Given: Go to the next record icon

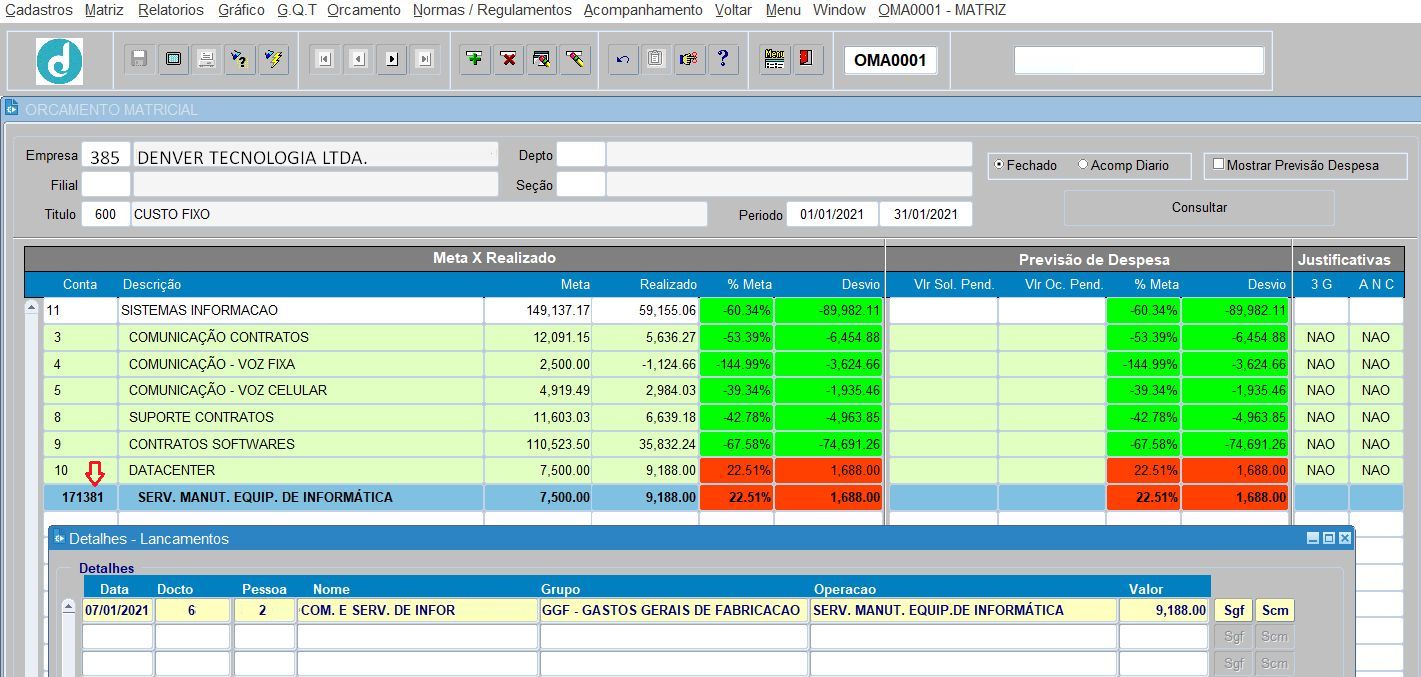Looking at the screenshot, I should pyautogui.click(x=391, y=59).
